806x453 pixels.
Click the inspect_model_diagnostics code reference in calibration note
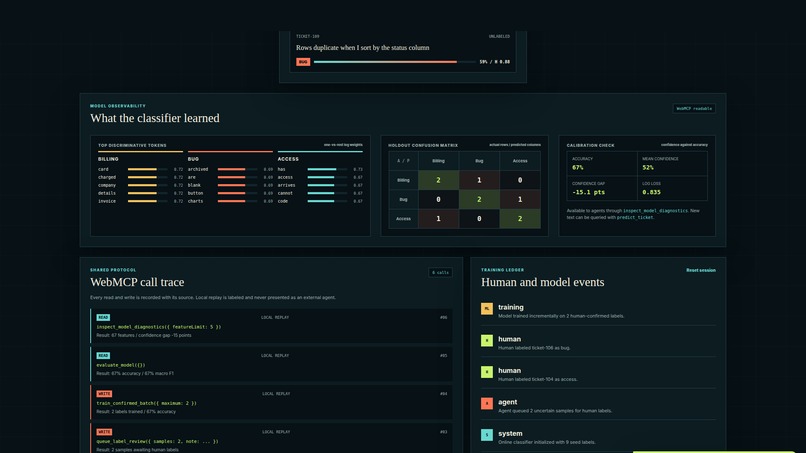[x=655, y=211]
